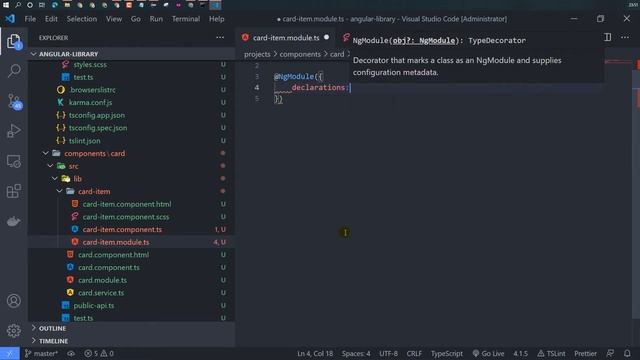Click Ln 4, Col 18 cursor position

[x=315, y=353]
